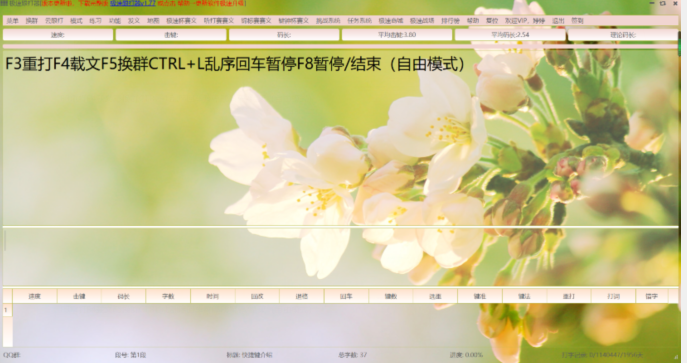The image size is (687, 363).
Task: Open the 换群 menu item
Action: (32, 21)
